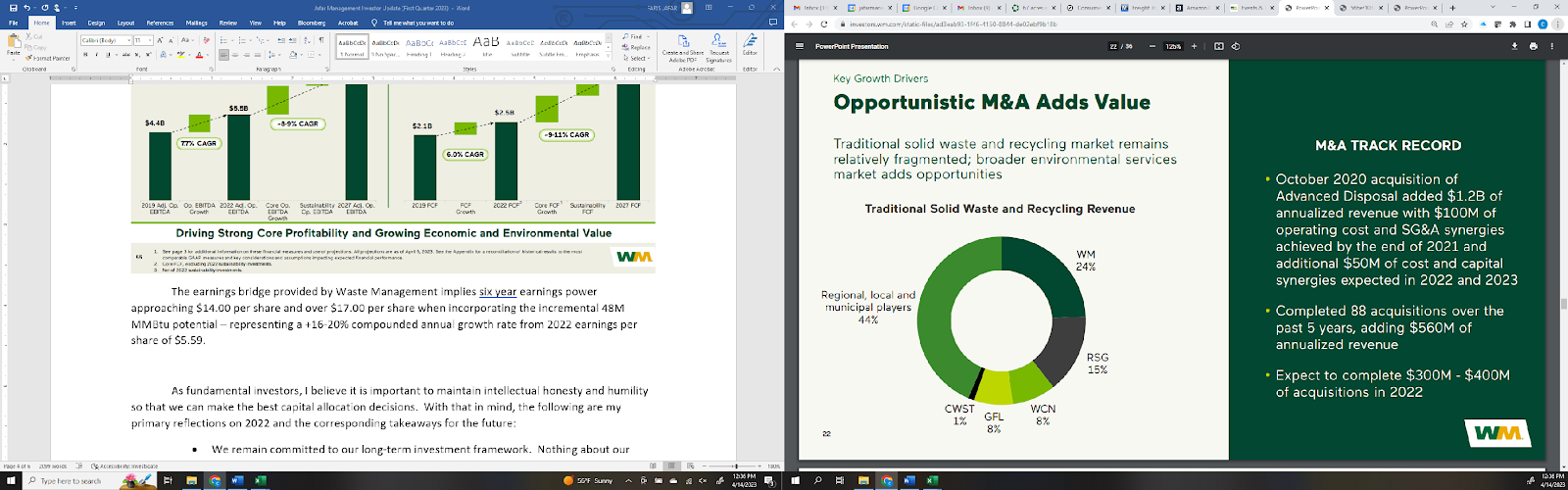Repeat last action in Word title bar
This screenshot has width=1568, height=490.
(45, 8)
